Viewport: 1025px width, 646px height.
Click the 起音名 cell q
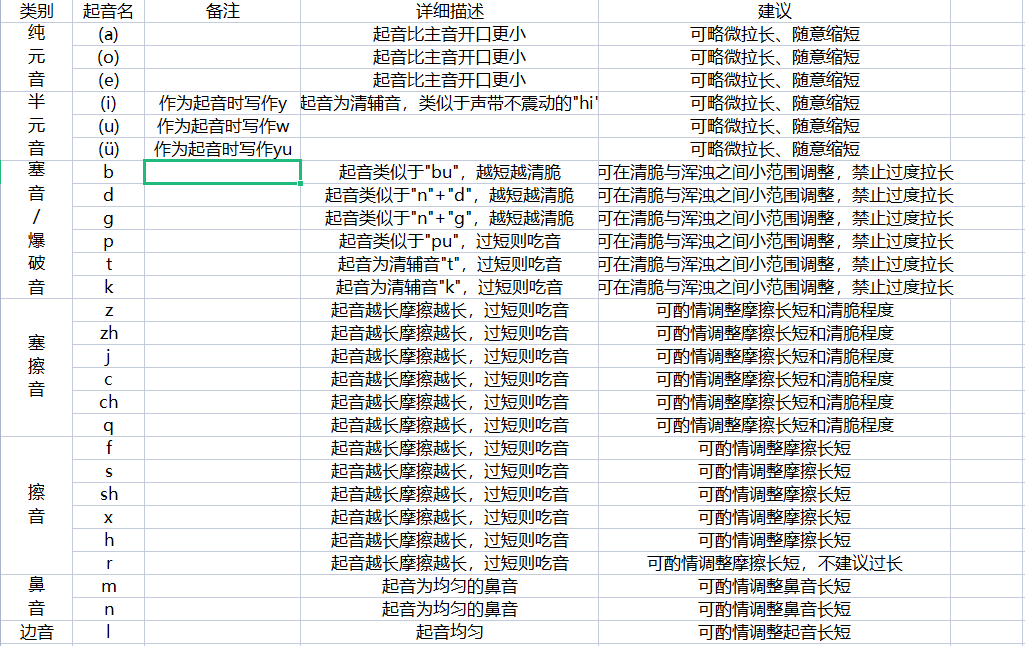click(x=108, y=425)
